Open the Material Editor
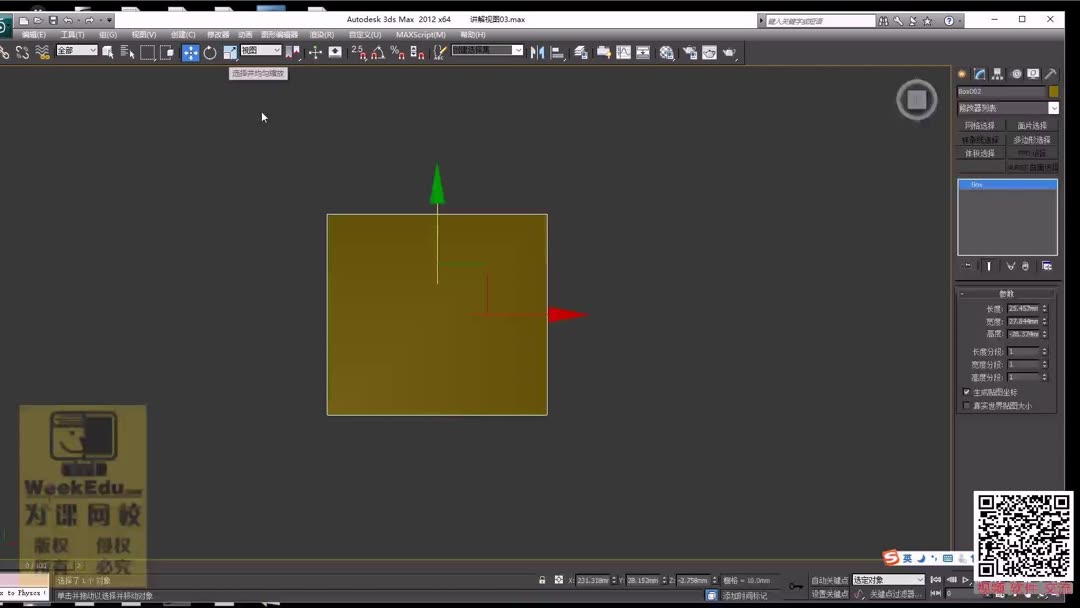The image size is (1080, 608). point(666,52)
